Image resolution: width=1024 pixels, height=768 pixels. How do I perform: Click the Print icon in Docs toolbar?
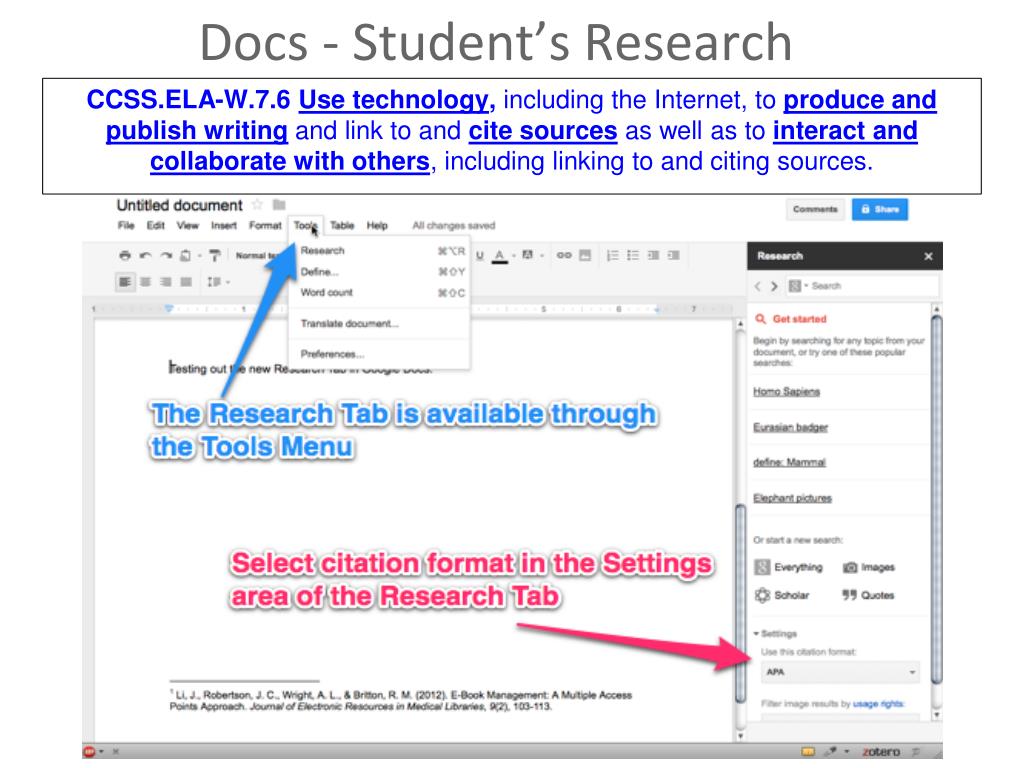[x=125, y=255]
